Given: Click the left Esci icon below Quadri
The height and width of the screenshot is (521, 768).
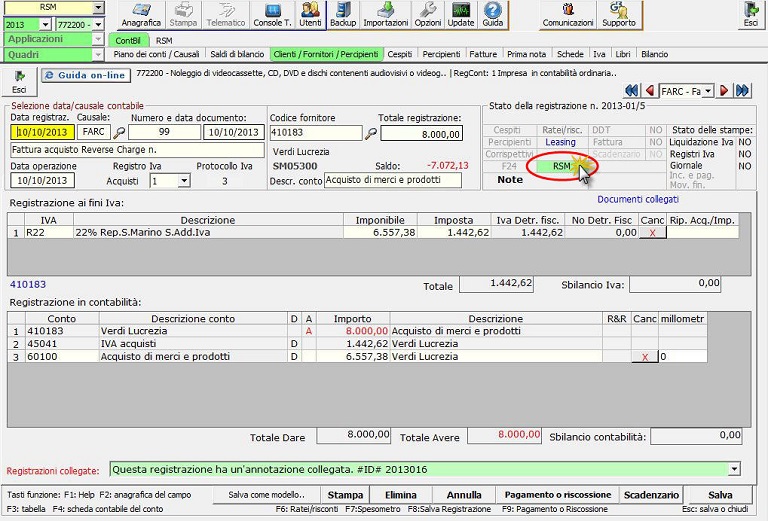Looking at the screenshot, I should click(19, 82).
